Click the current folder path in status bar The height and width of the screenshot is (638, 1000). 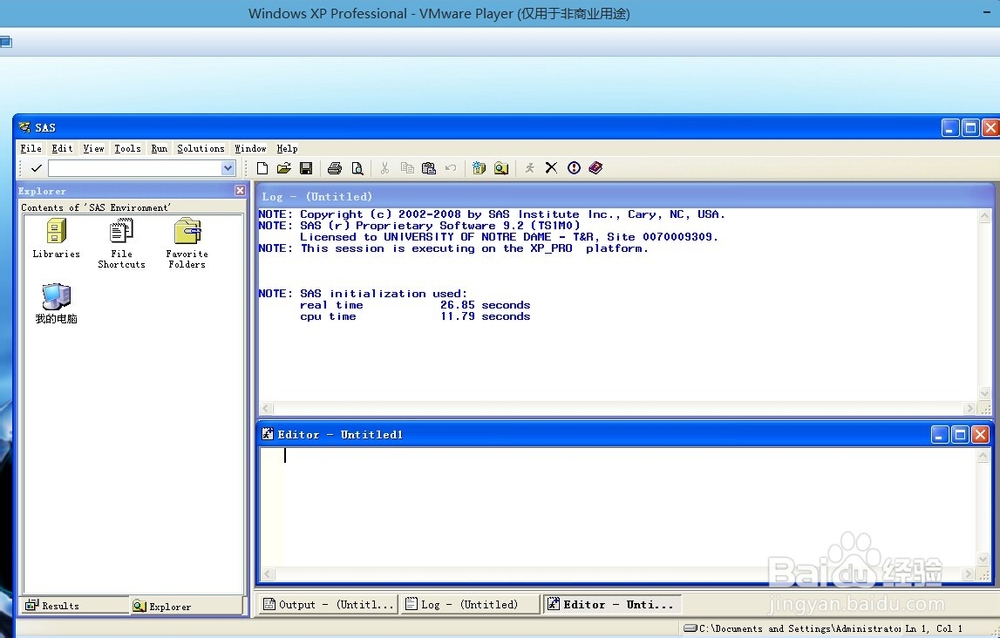[x=792, y=628]
